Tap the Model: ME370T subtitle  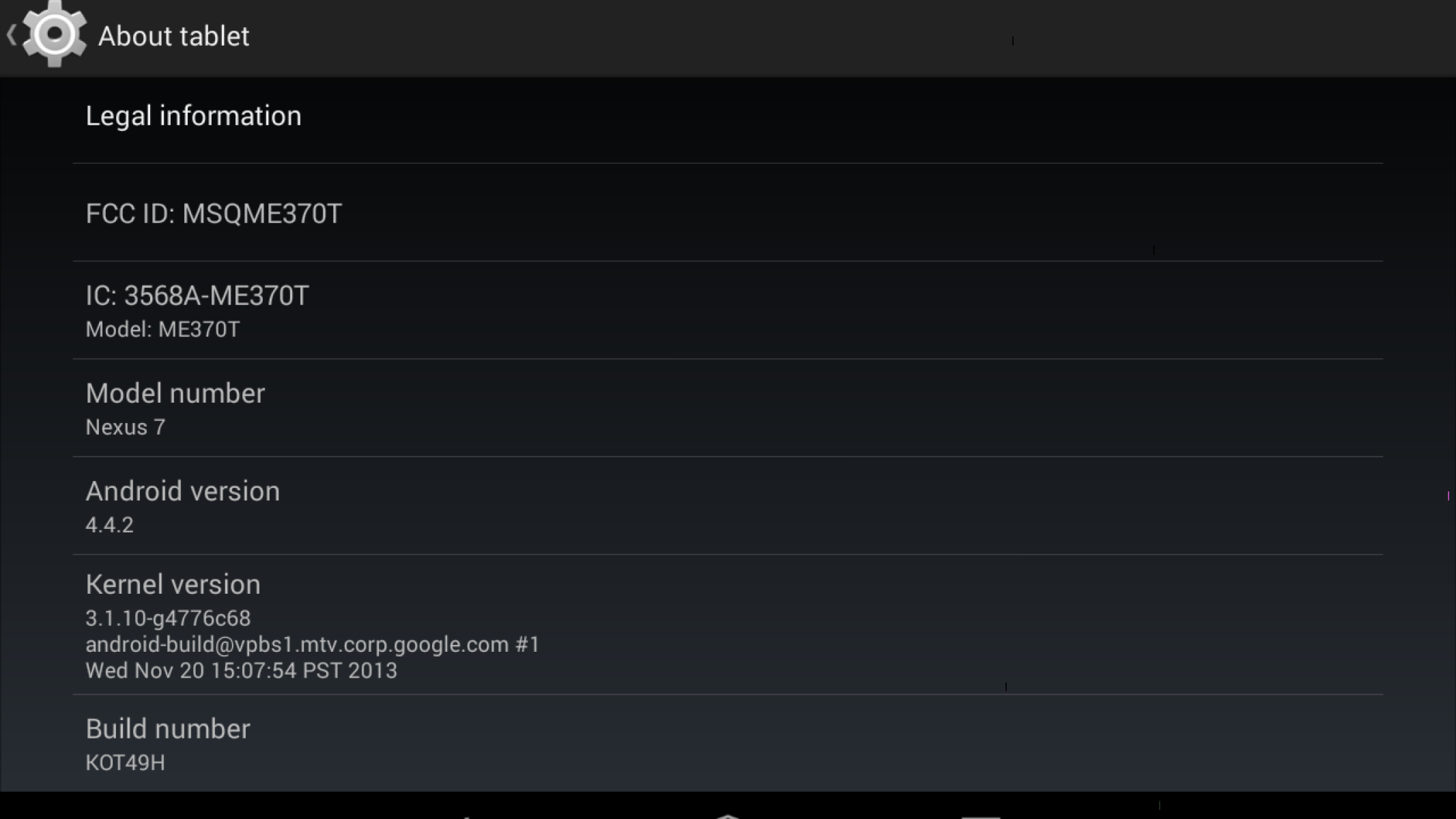click(x=162, y=330)
